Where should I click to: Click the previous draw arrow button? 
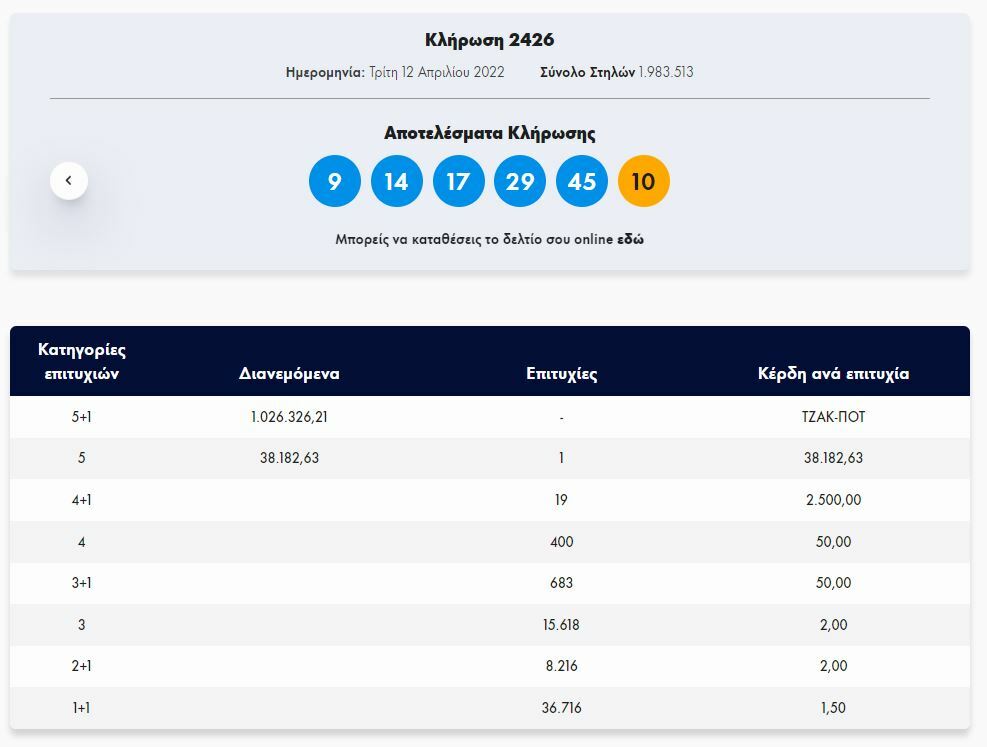coord(69,181)
